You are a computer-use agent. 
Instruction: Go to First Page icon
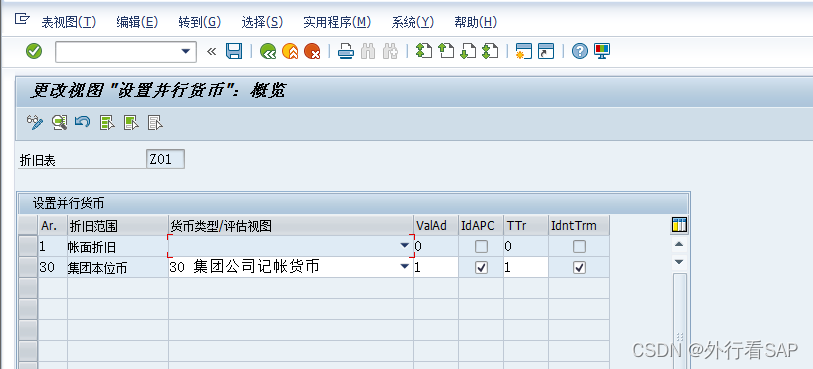(x=424, y=51)
